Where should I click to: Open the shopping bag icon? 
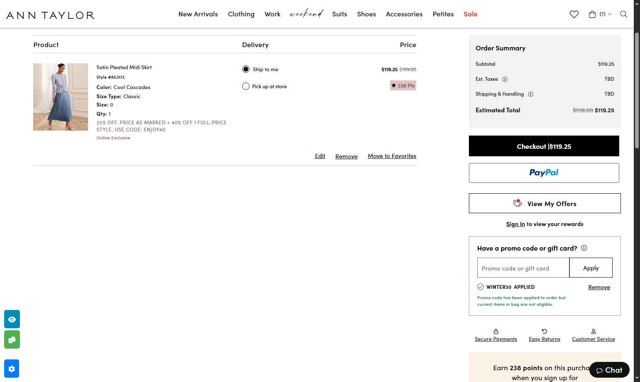pyautogui.click(x=592, y=14)
